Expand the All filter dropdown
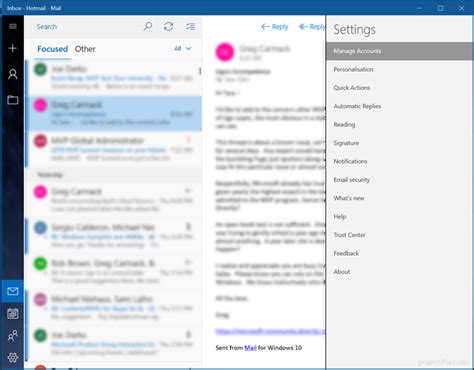The image size is (474, 370). 183,49
